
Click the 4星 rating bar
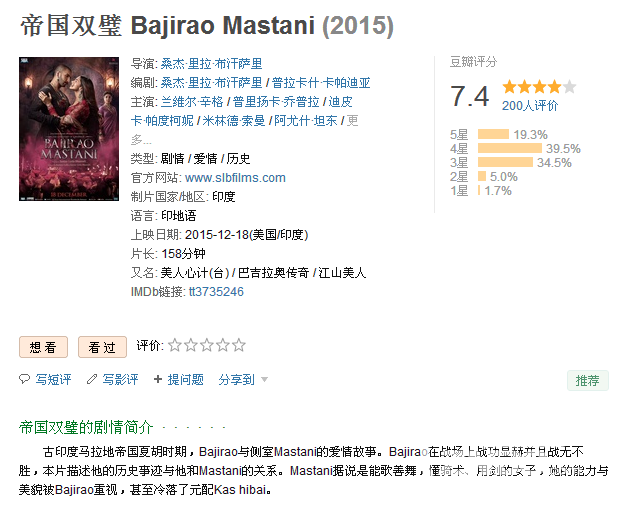(510, 148)
